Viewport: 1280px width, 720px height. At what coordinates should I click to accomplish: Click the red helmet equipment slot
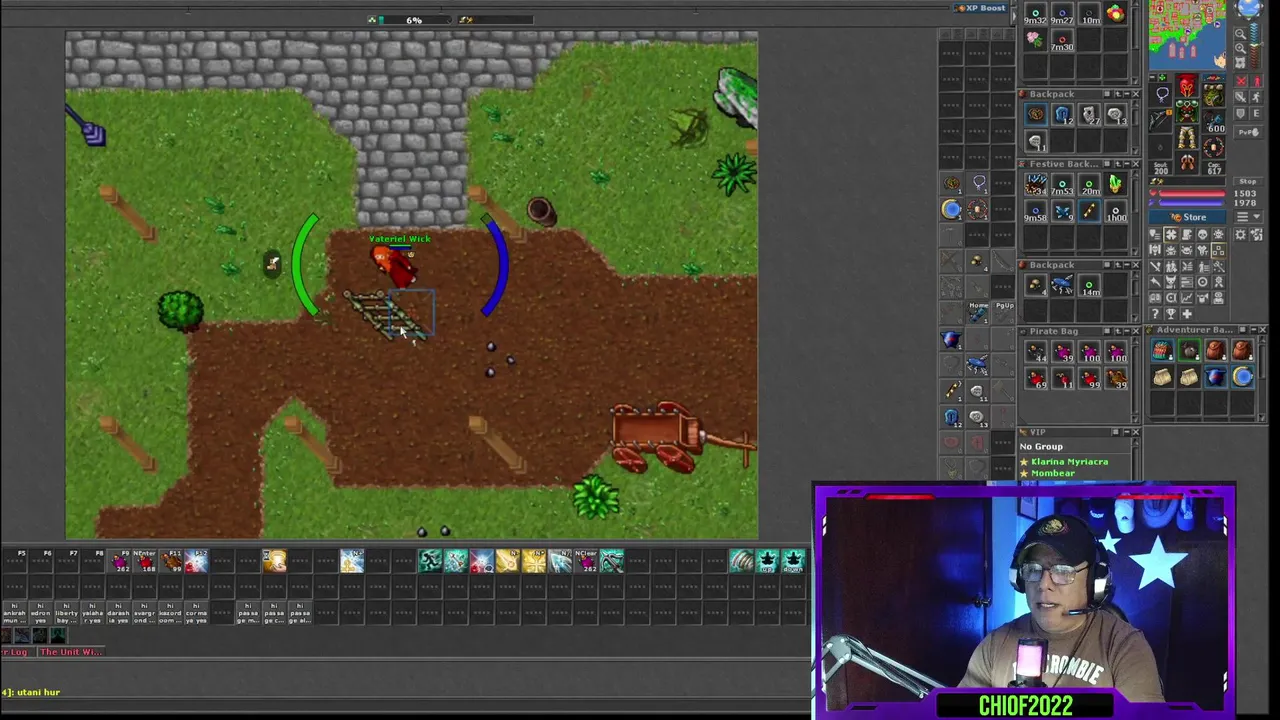click(1187, 86)
